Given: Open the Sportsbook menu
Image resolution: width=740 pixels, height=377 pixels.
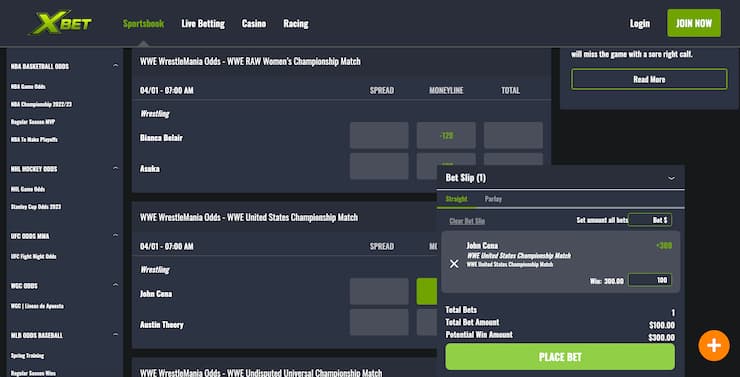Looking at the screenshot, I should (x=143, y=24).
